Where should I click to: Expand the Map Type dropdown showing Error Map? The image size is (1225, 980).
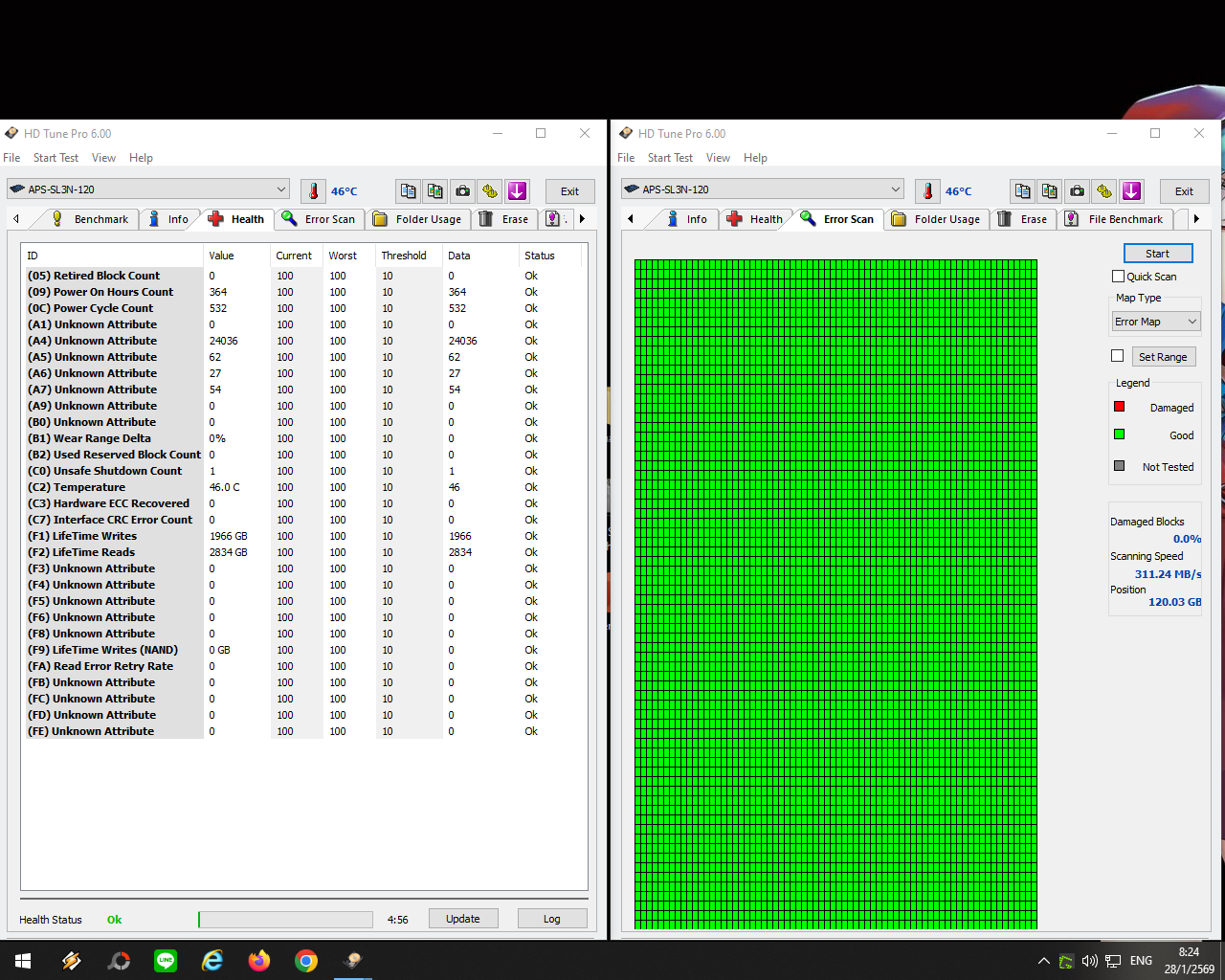pos(1155,322)
